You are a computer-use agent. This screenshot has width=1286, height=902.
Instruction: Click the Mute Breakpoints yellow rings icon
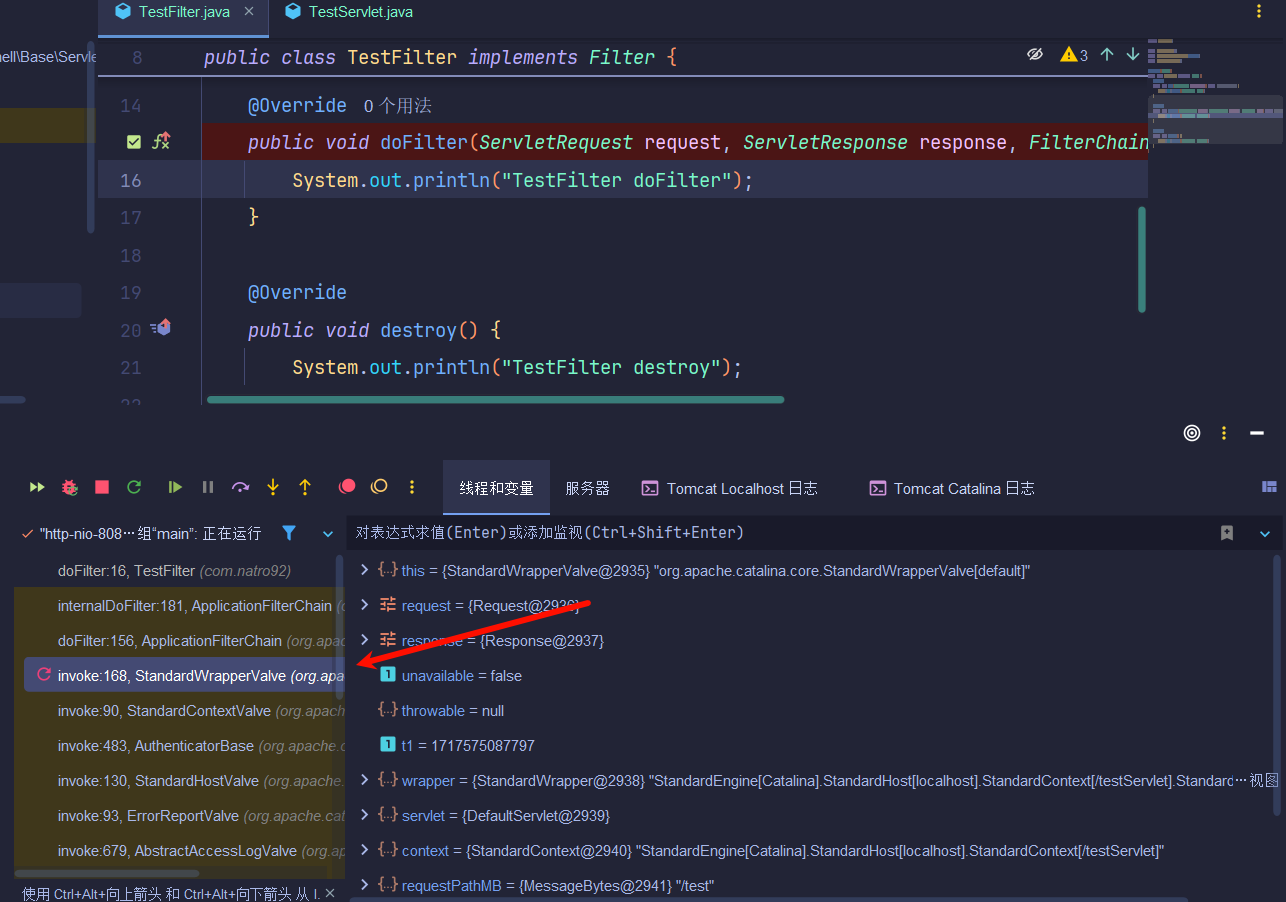pyautogui.click(x=379, y=487)
